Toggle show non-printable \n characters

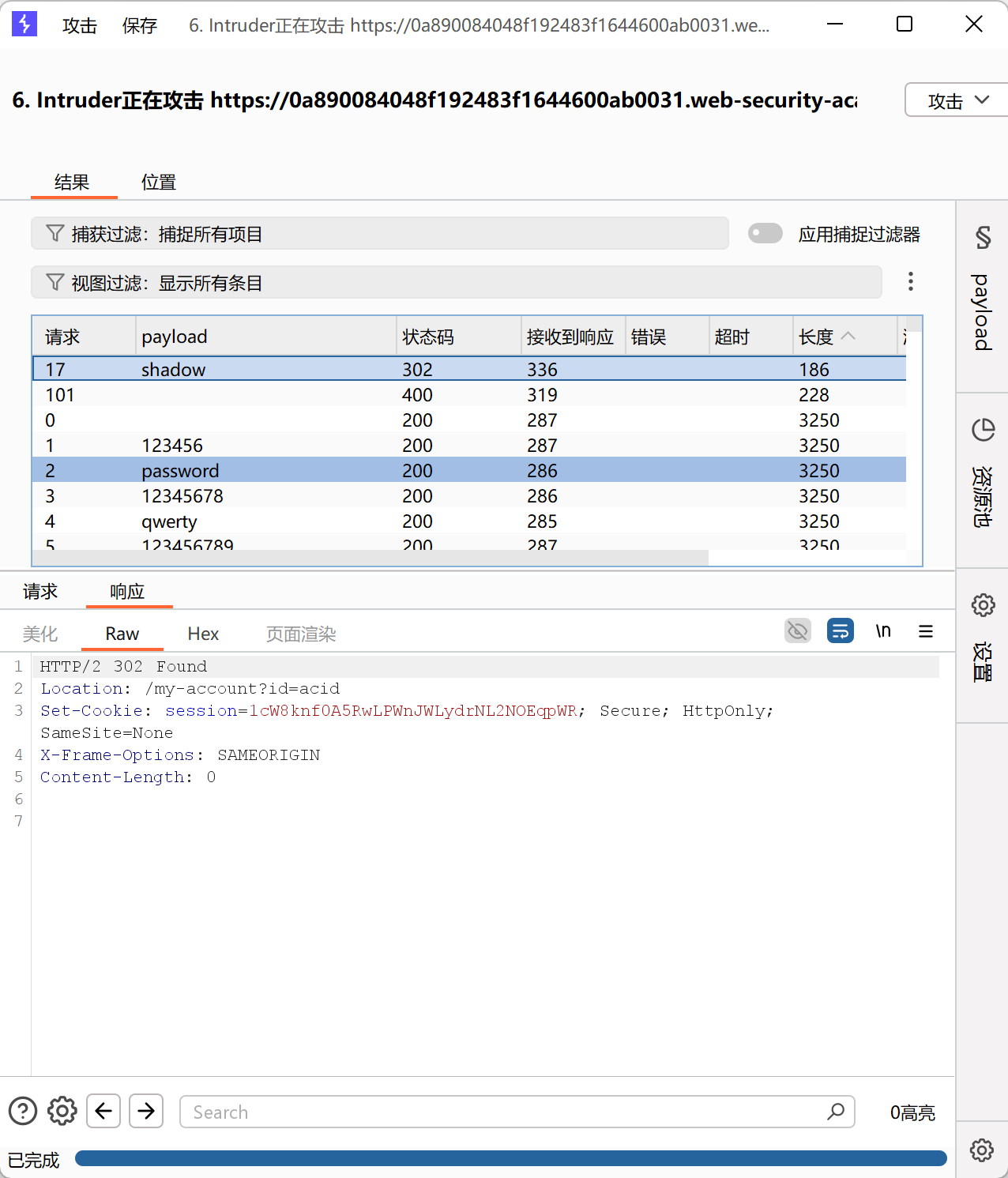pyautogui.click(x=882, y=630)
